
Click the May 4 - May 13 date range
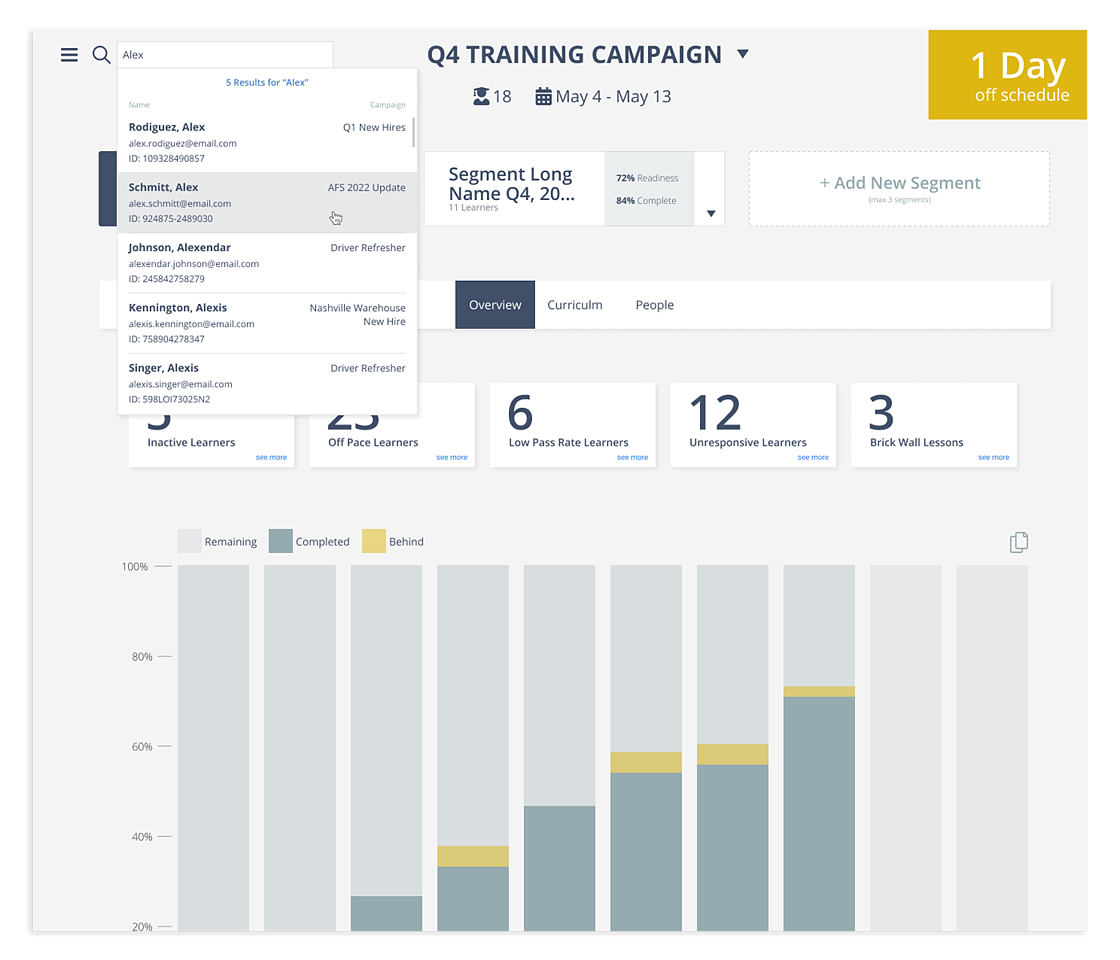(614, 96)
